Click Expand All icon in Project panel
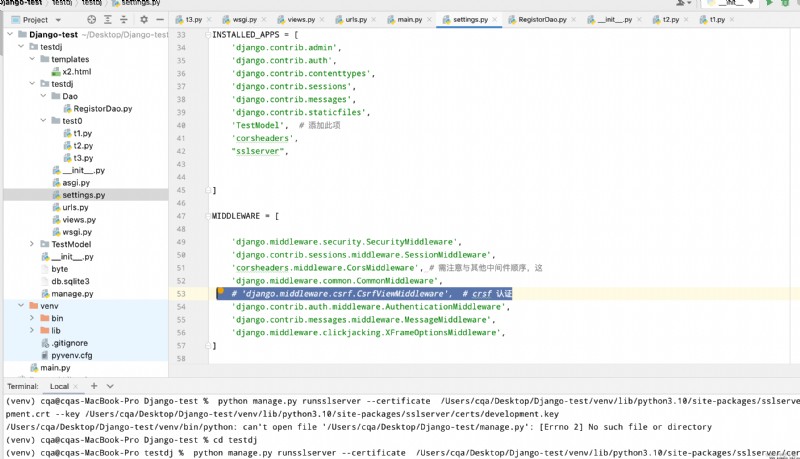Viewport: 800px width, 459px height. (x=108, y=19)
